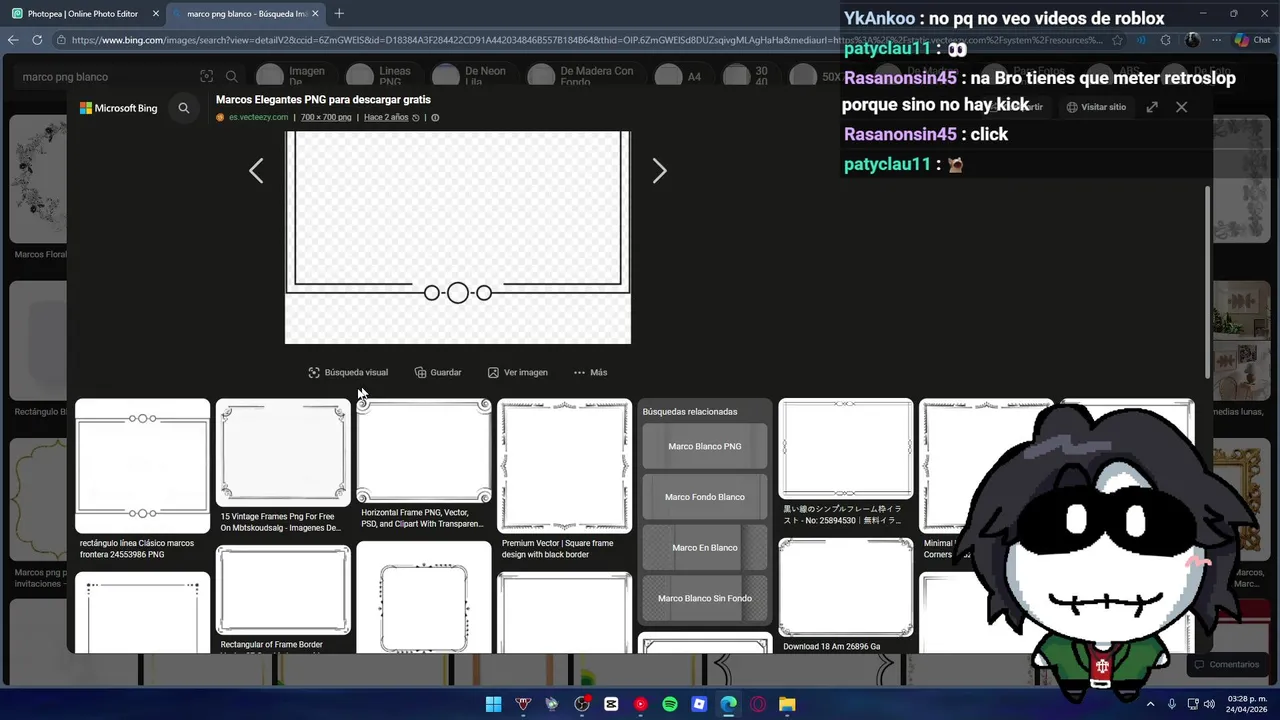Open OBS Studio from the taskbar
1280x720 pixels.
(x=582, y=704)
